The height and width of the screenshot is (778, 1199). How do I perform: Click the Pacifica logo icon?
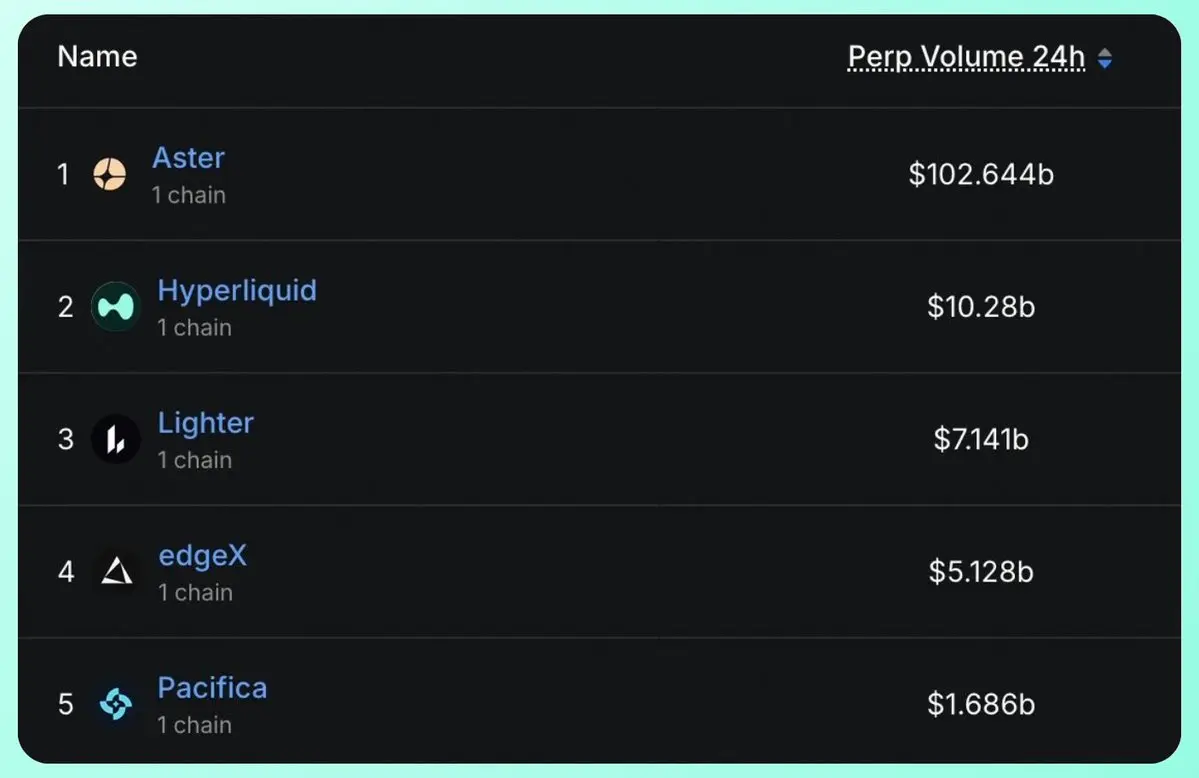(x=115, y=704)
